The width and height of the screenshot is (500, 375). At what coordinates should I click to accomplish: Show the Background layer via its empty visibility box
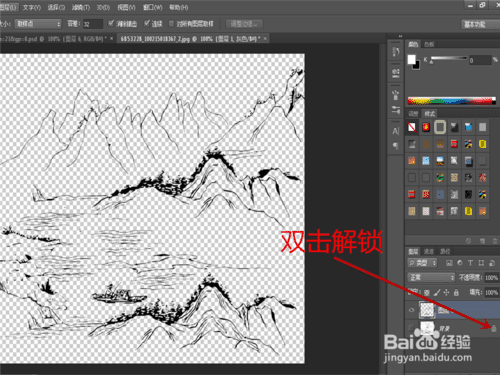411,328
